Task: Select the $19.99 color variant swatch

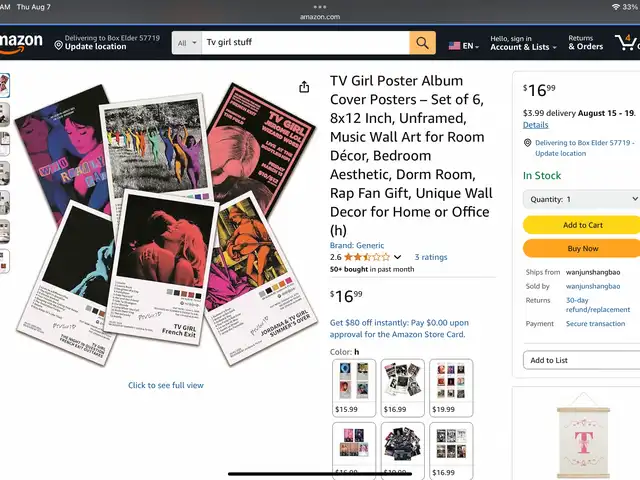Action: pos(451,388)
